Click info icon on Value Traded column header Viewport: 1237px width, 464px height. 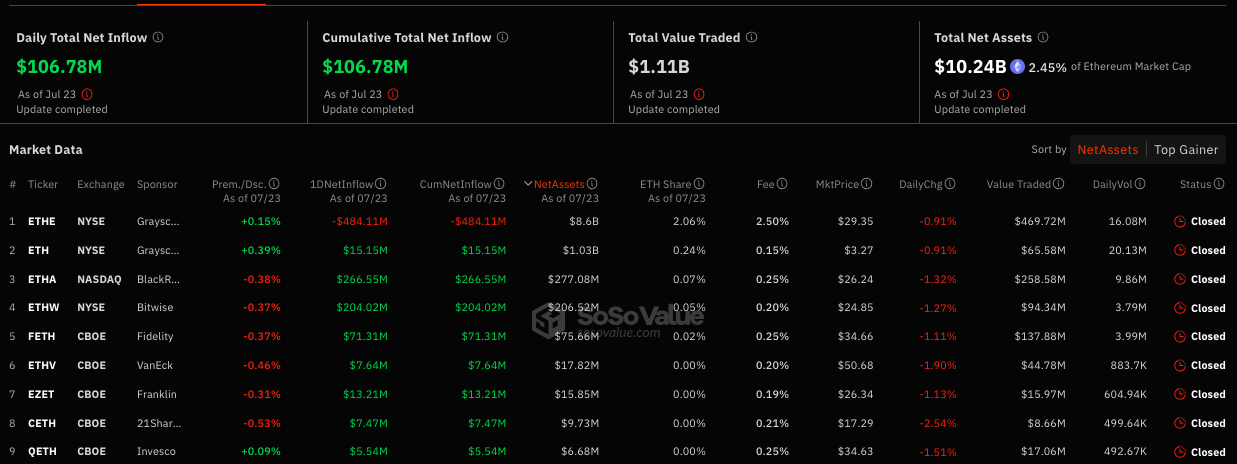click(x=1059, y=184)
